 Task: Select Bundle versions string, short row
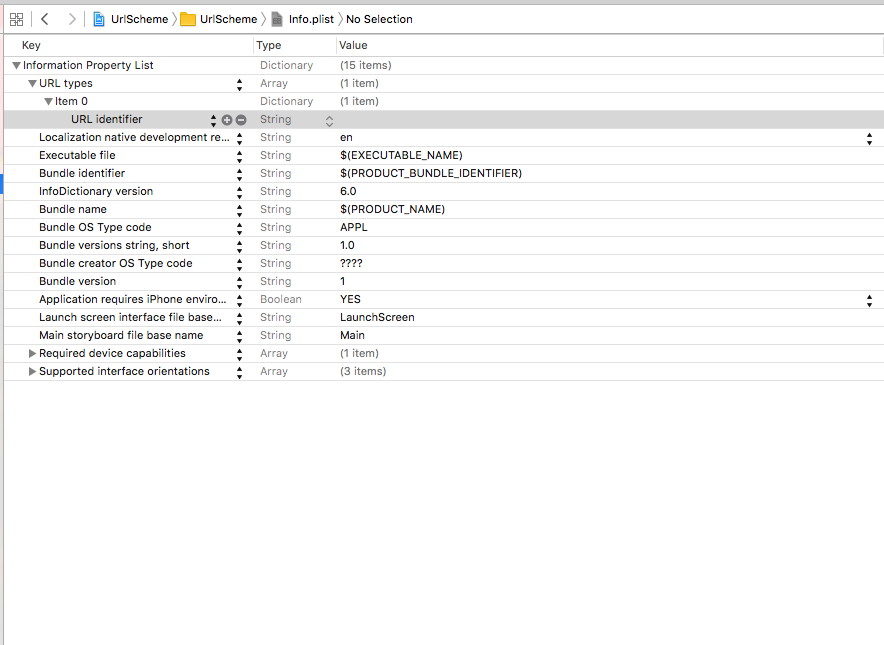[444, 246]
